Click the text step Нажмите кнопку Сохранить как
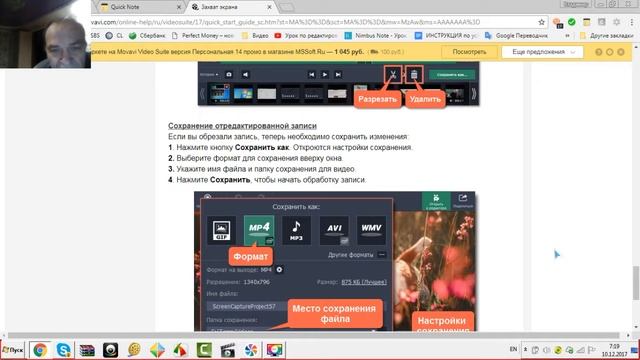 tap(290, 147)
